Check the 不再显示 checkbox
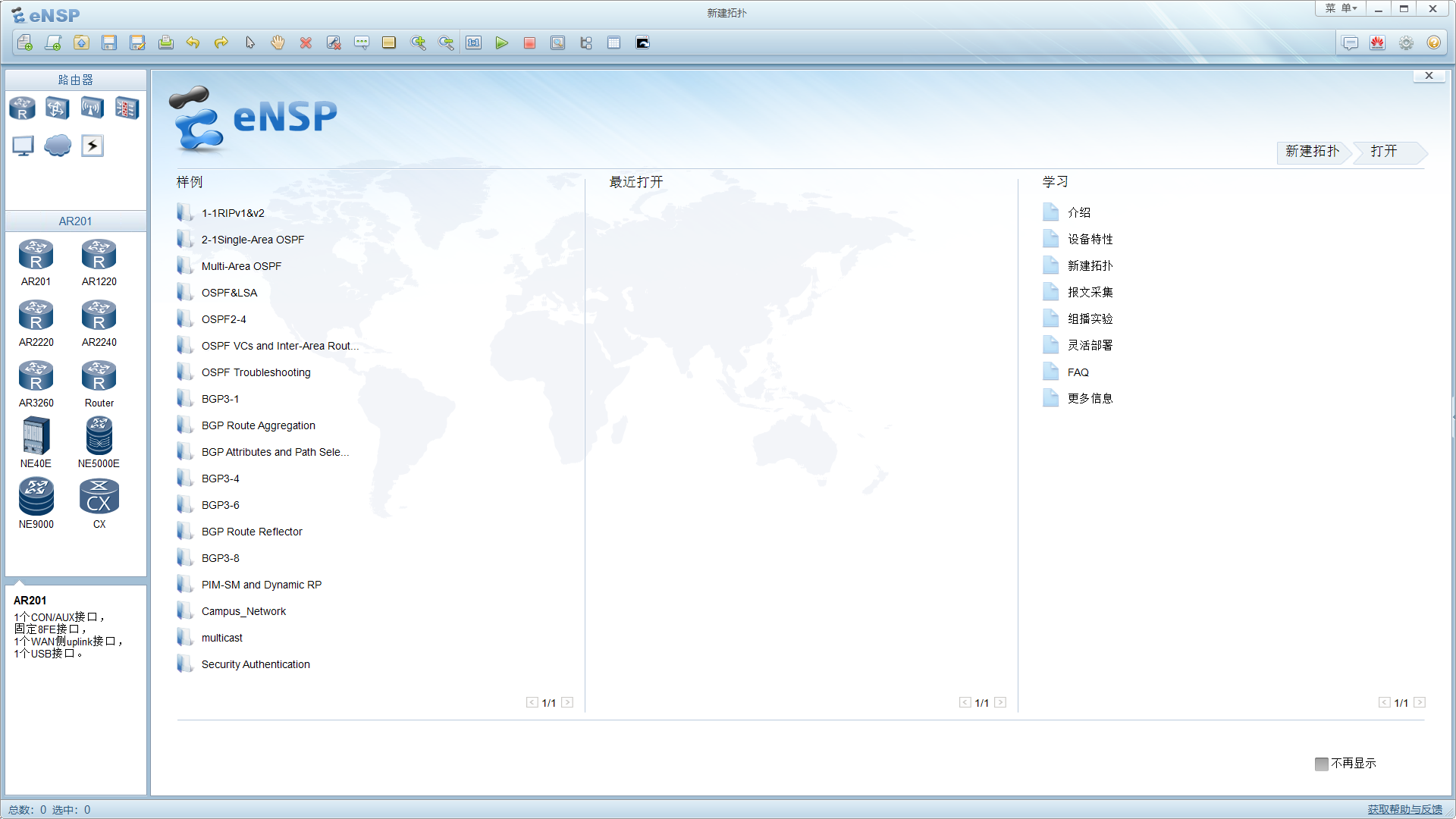 coord(1322,764)
